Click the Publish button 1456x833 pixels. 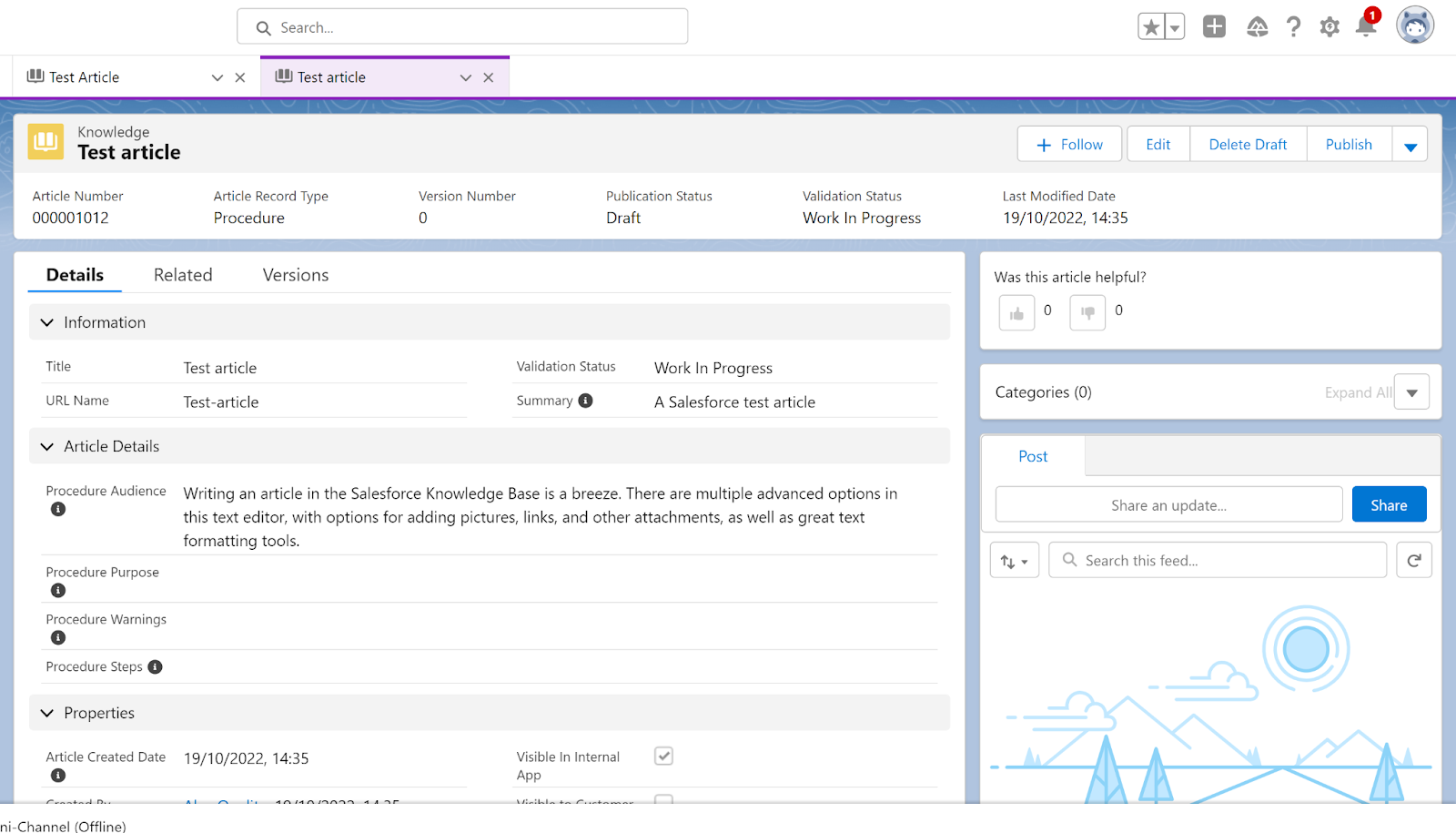point(1349,145)
